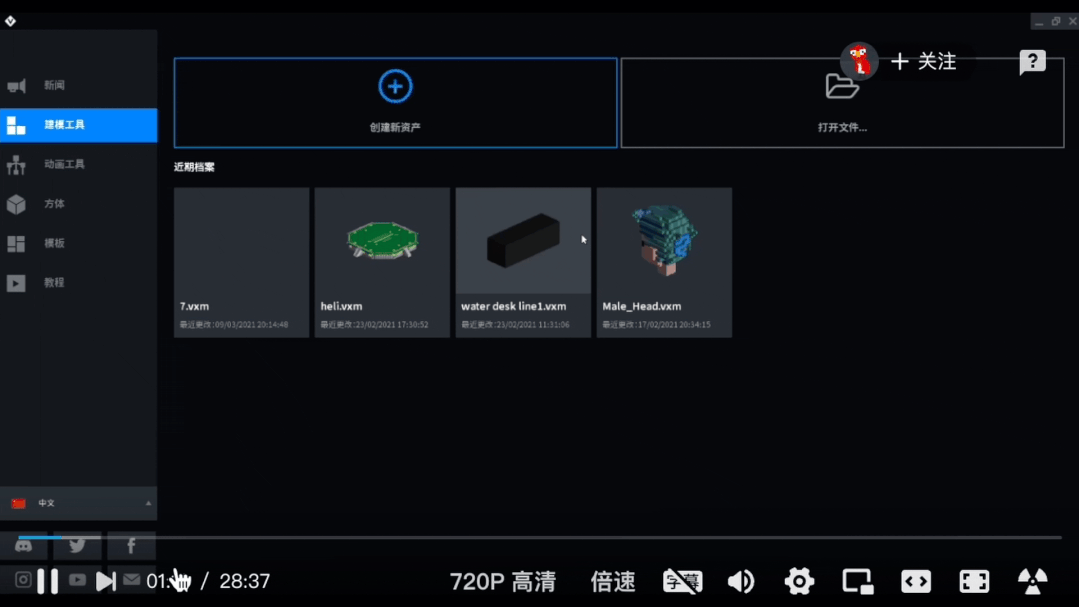Screen dimensions: 1079x607
Task: Open the video settings gear
Action: tap(799, 581)
